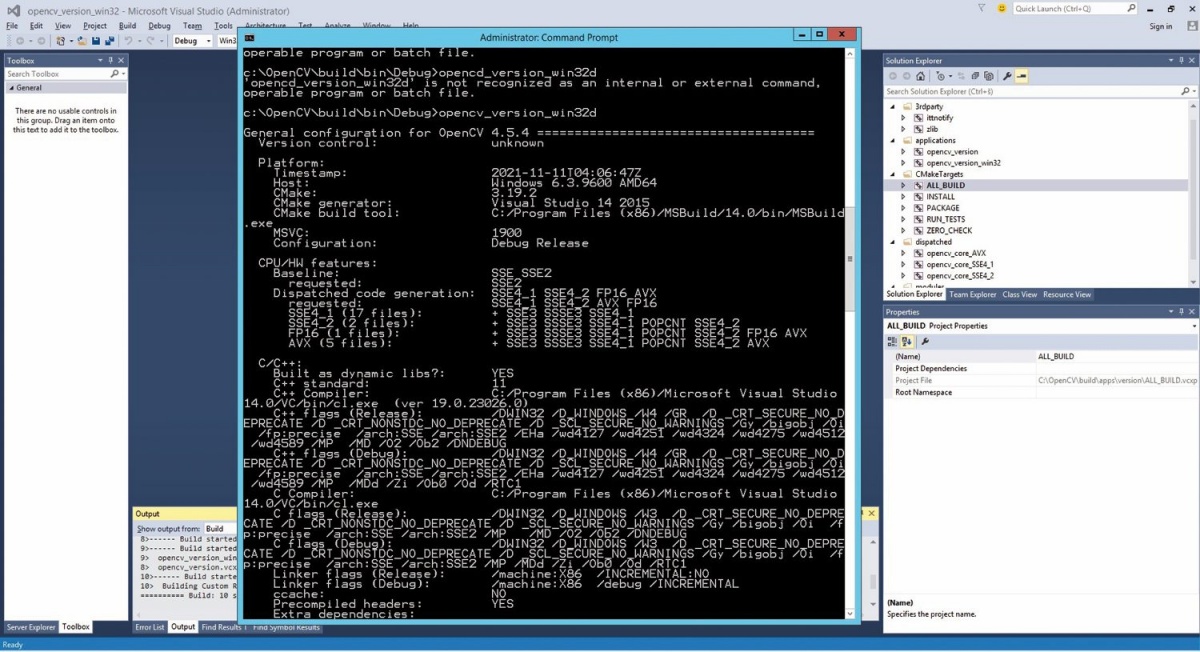This screenshot has height=652, width=1200.
Task: Click the Navigate Forward toolbar arrow
Action: (41, 41)
